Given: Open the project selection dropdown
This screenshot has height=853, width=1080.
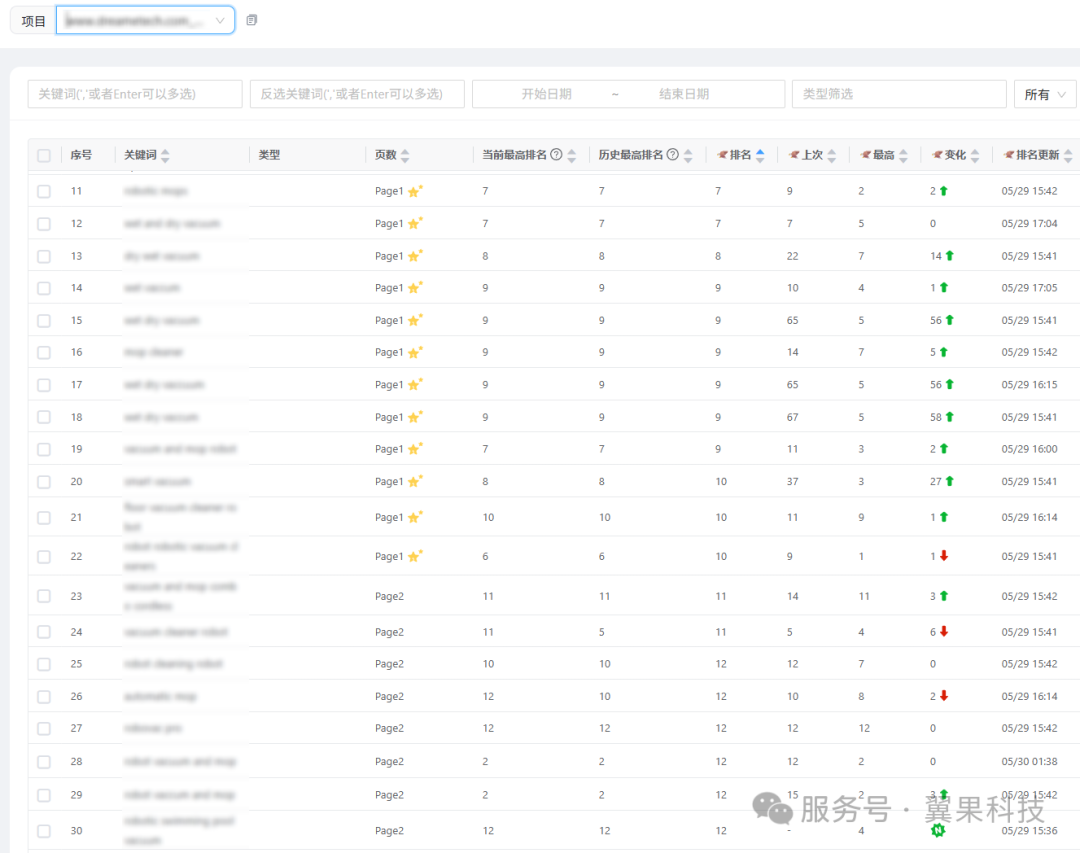Looking at the screenshot, I should pos(145,20).
